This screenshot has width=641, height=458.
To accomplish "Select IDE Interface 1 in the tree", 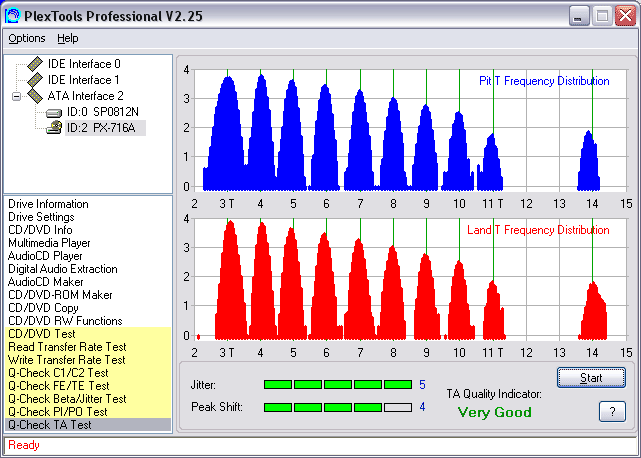I will pyautogui.click(x=84, y=80).
